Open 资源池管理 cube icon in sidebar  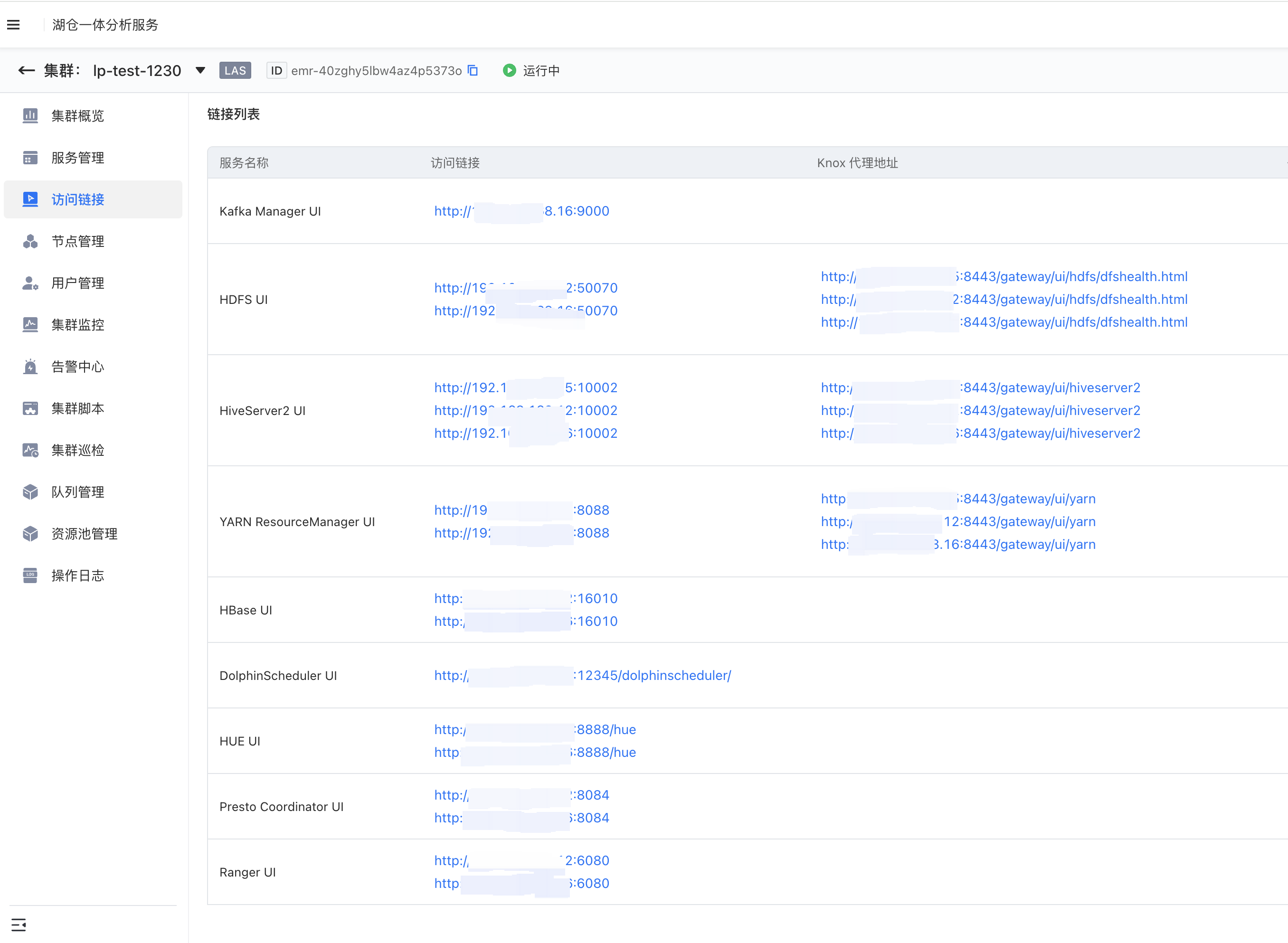[x=30, y=533]
